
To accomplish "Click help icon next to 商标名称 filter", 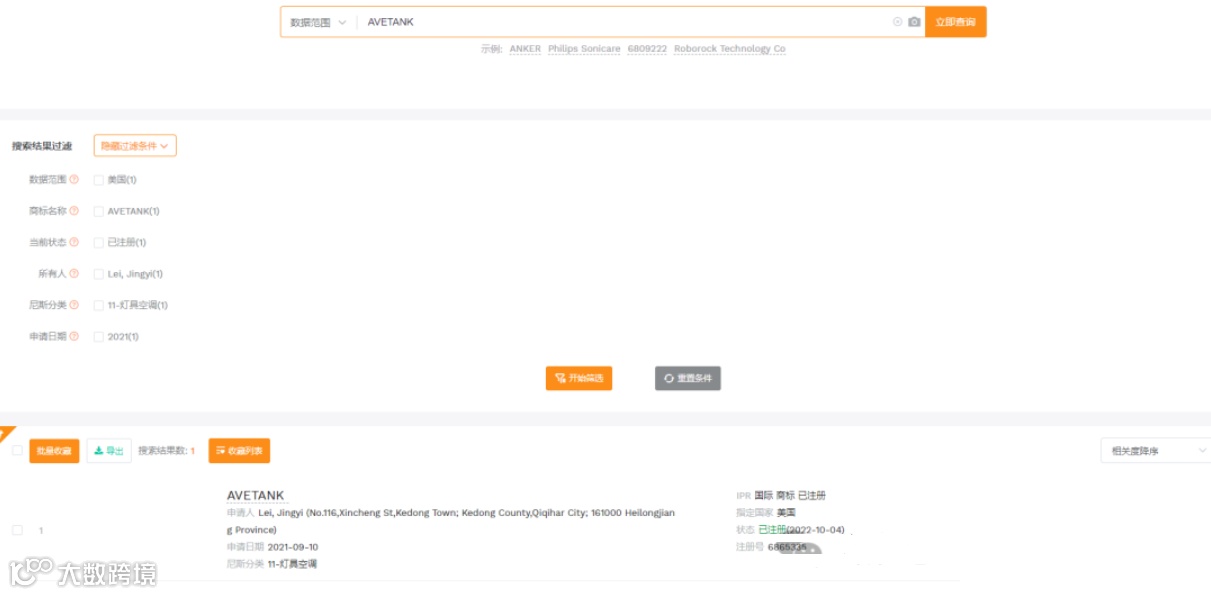I will (x=74, y=211).
